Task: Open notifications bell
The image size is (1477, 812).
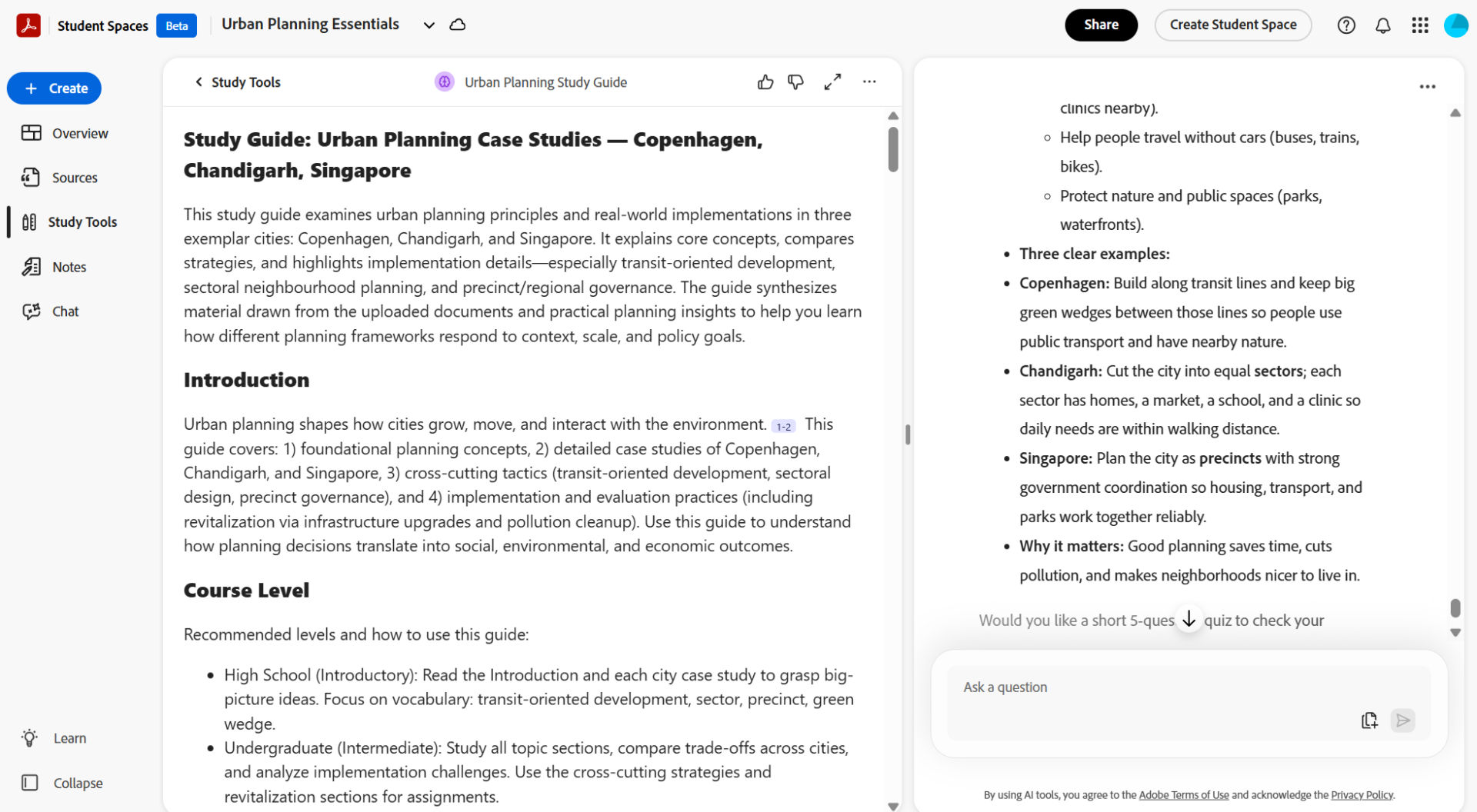Action: [1382, 25]
